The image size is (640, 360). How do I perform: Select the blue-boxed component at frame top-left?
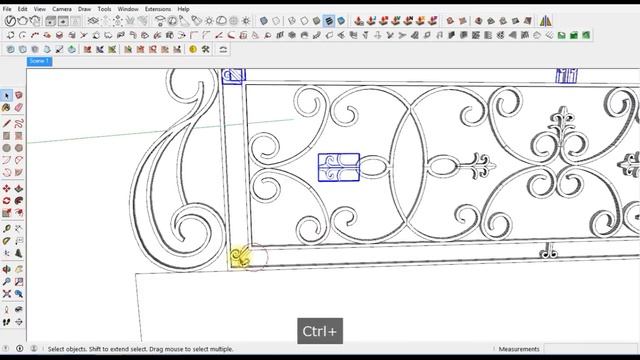233,76
